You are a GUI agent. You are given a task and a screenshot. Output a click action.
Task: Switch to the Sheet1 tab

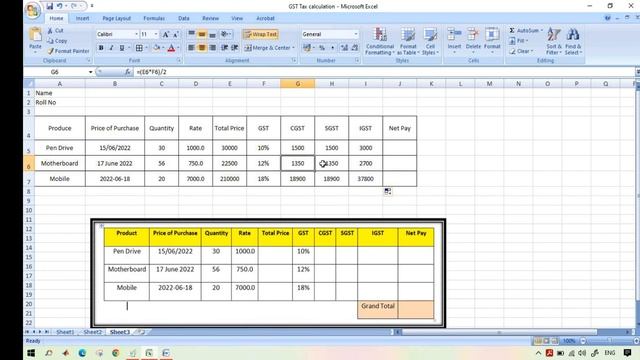(65, 332)
